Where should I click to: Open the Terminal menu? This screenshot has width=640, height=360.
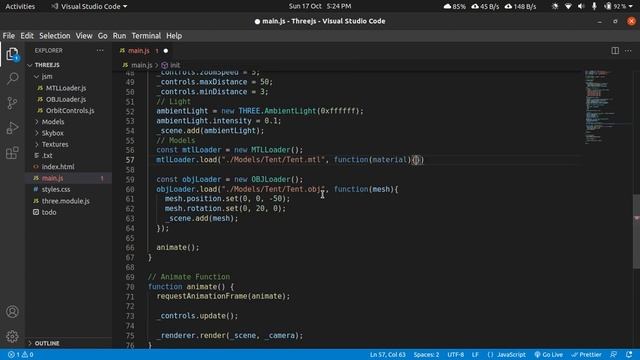(x=146, y=36)
